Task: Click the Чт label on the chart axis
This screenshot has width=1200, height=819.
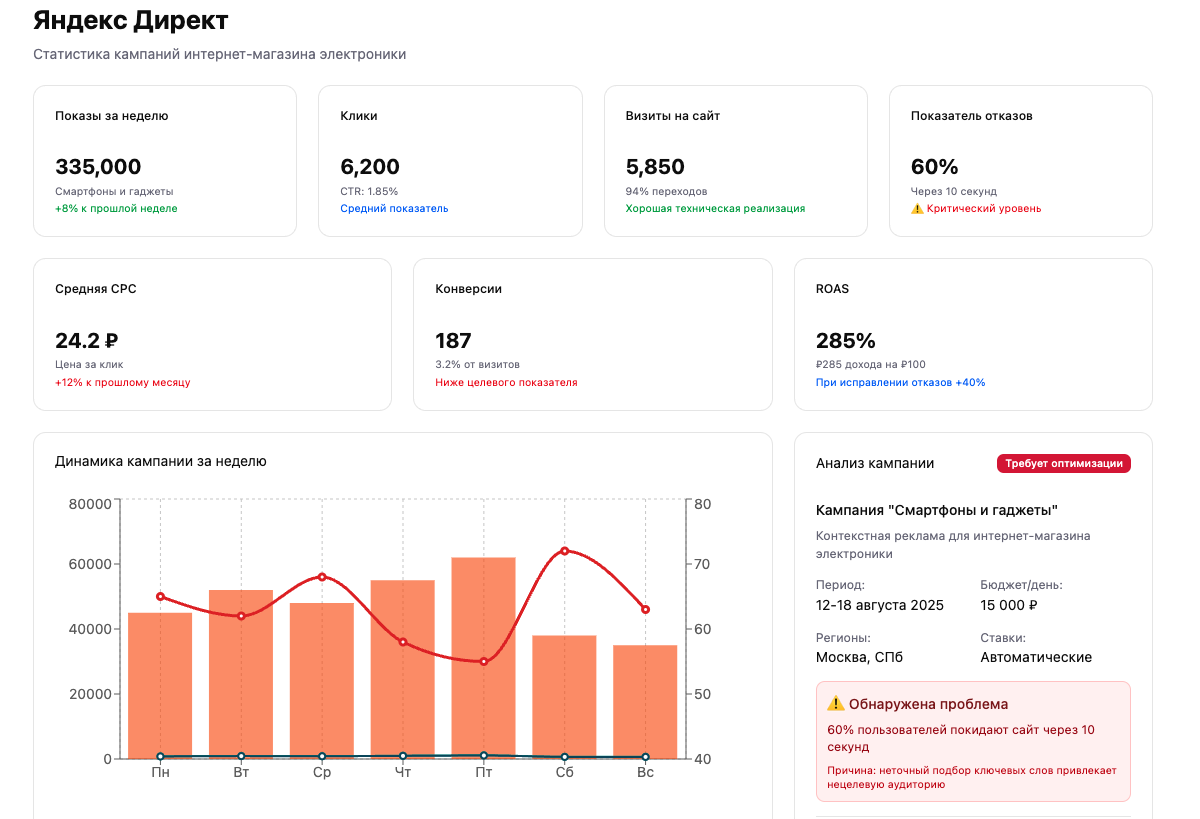Action: 403,774
